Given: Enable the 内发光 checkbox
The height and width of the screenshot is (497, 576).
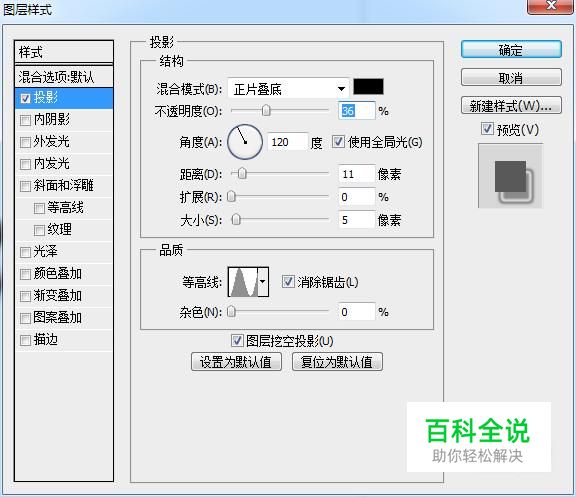Looking at the screenshot, I should tap(25, 164).
